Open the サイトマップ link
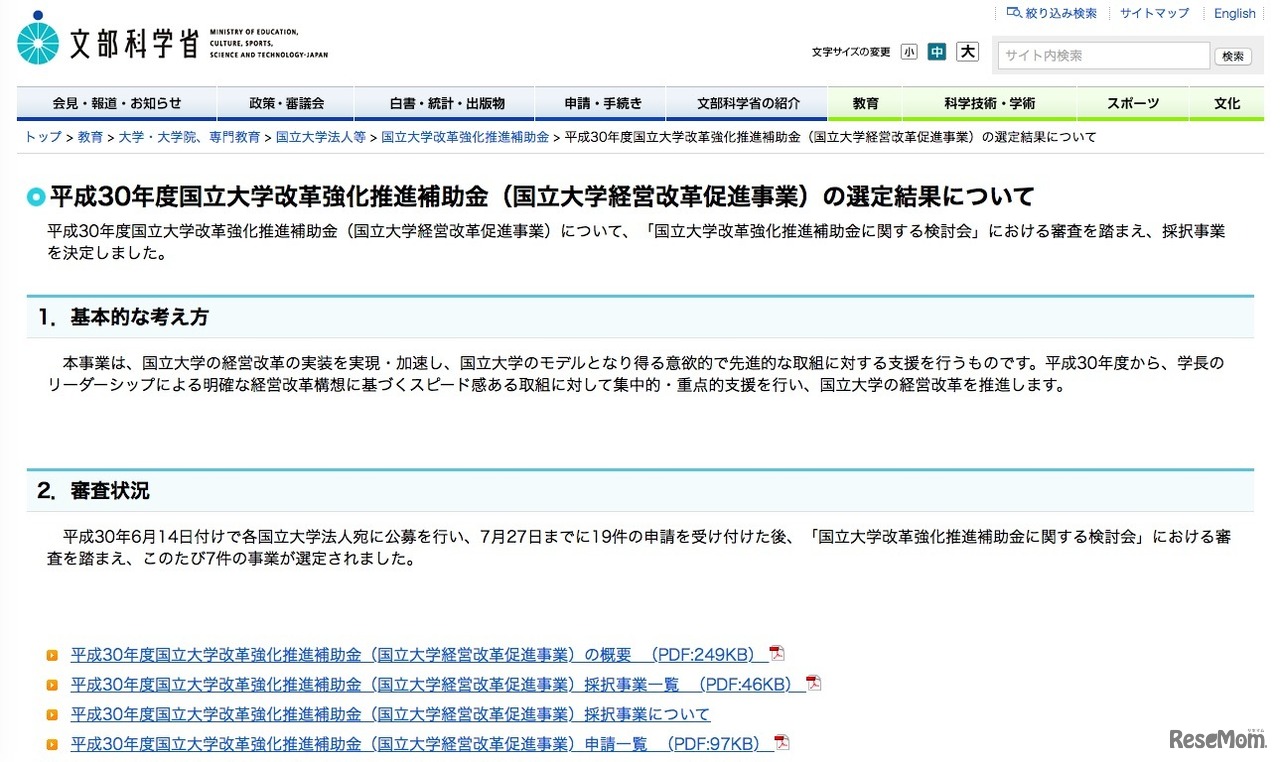The height and width of the screenshot is (762, 1280). pyautogui.click(x=1155, y=13)
